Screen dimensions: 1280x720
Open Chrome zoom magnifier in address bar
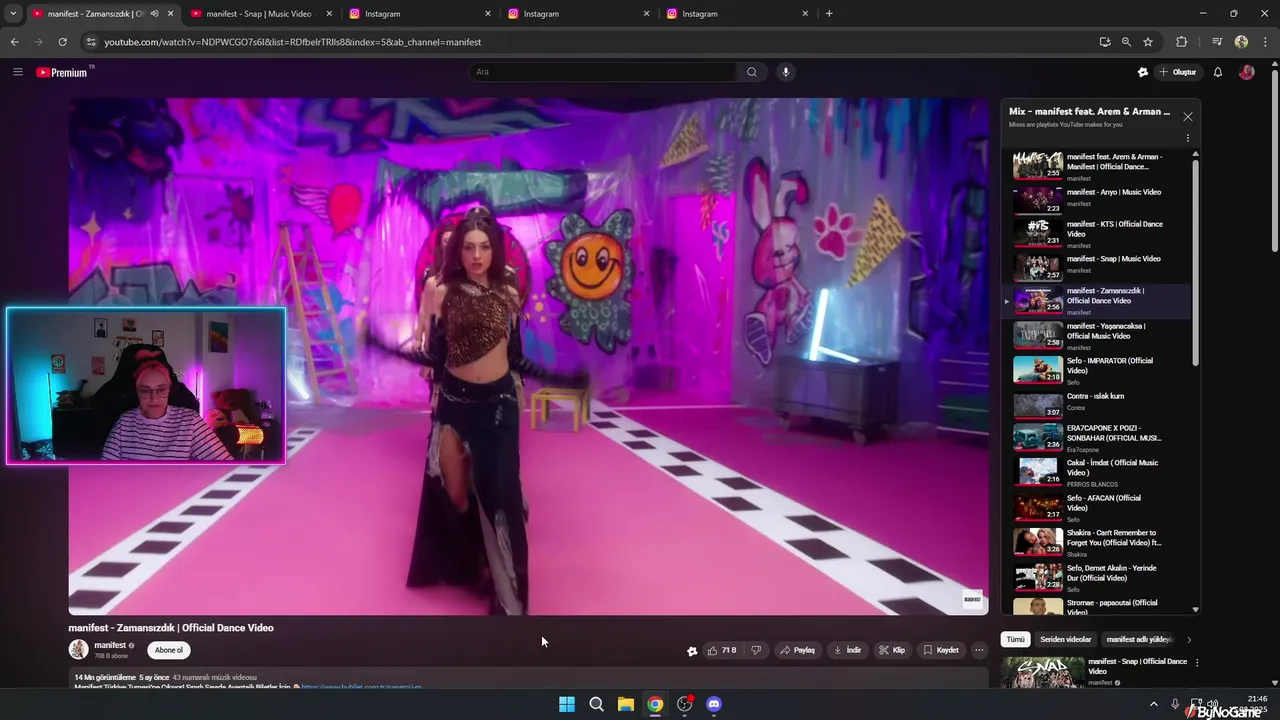1126,42
